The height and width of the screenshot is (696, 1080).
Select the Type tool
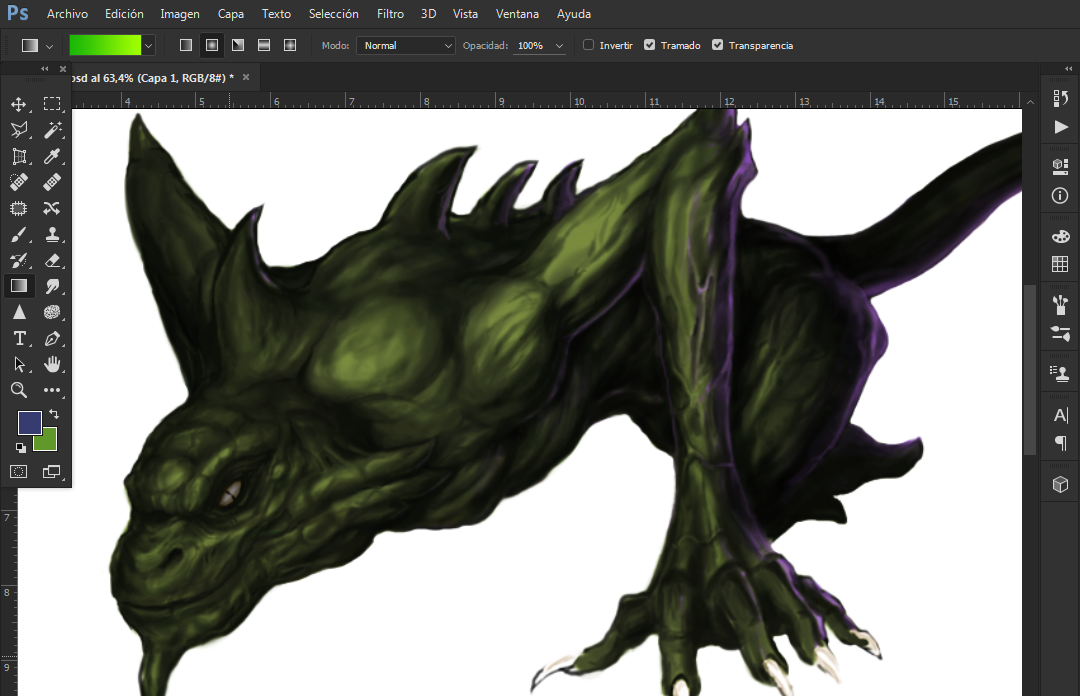(x=18, y=338)
